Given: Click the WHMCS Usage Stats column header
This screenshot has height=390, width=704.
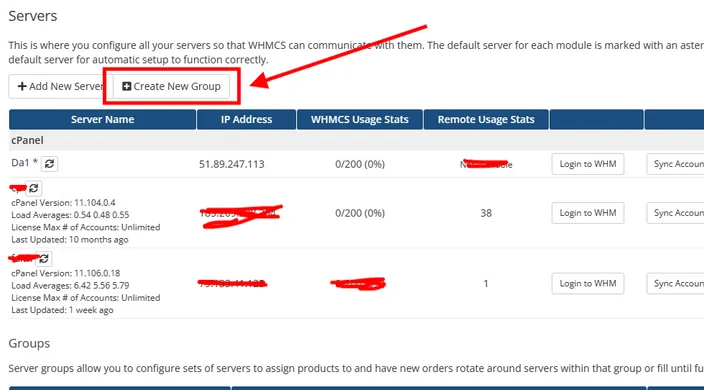Looking at the screenshot, I should [360, 119].
